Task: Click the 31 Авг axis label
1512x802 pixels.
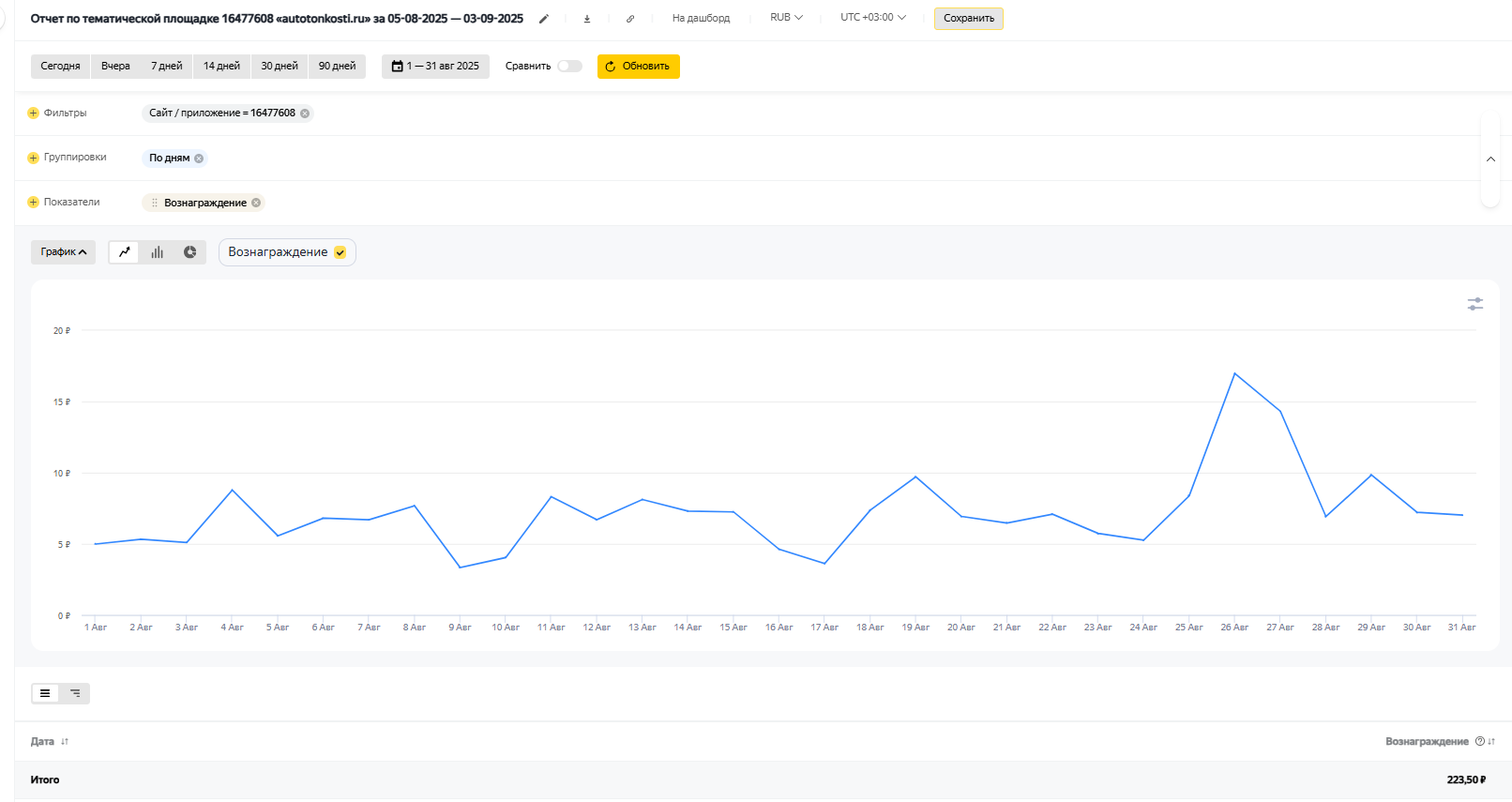Action: coord(1461,628)
